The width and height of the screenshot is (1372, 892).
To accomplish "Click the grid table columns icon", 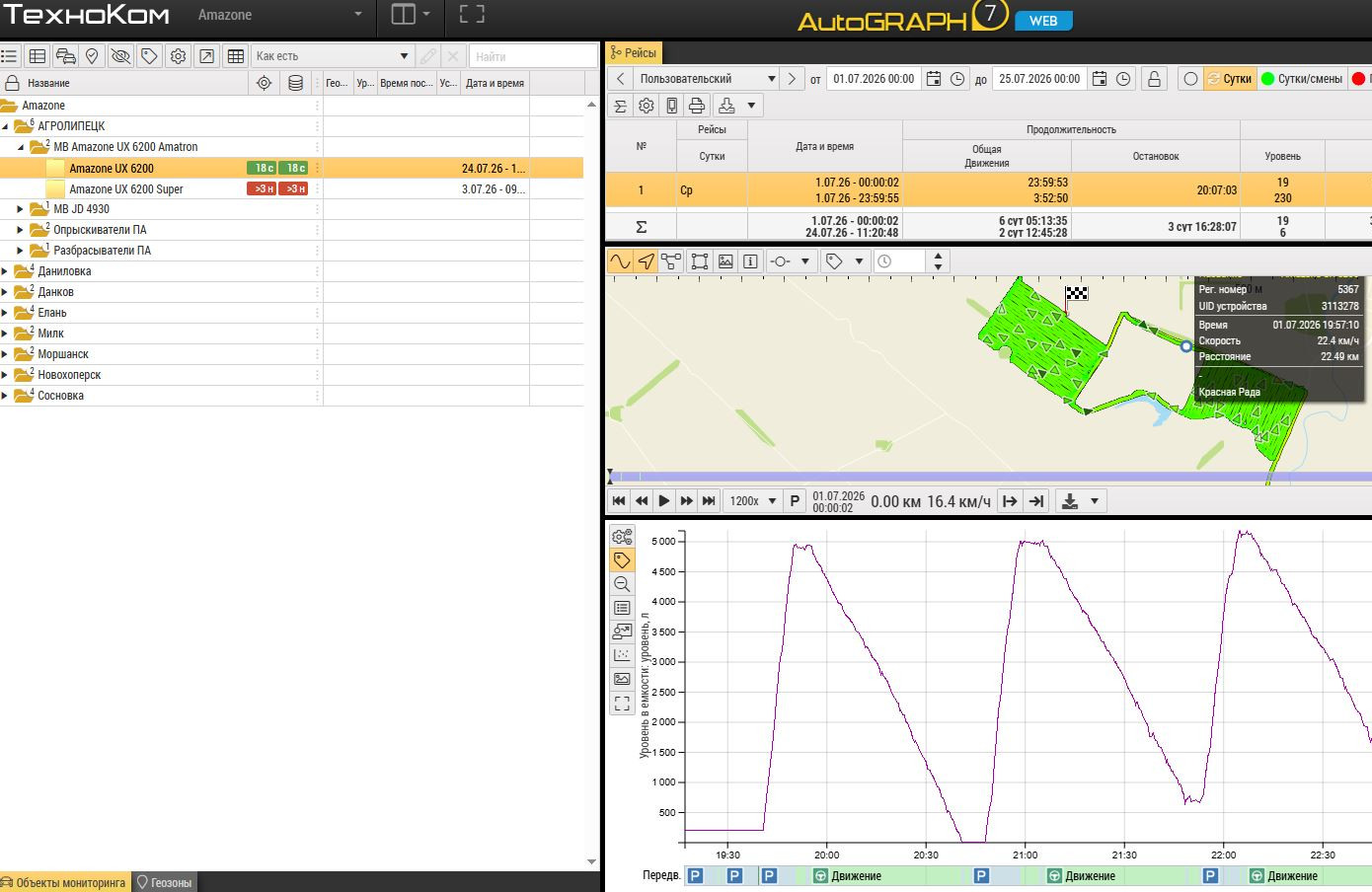I will pyautogui.click(x=236, y=56).
